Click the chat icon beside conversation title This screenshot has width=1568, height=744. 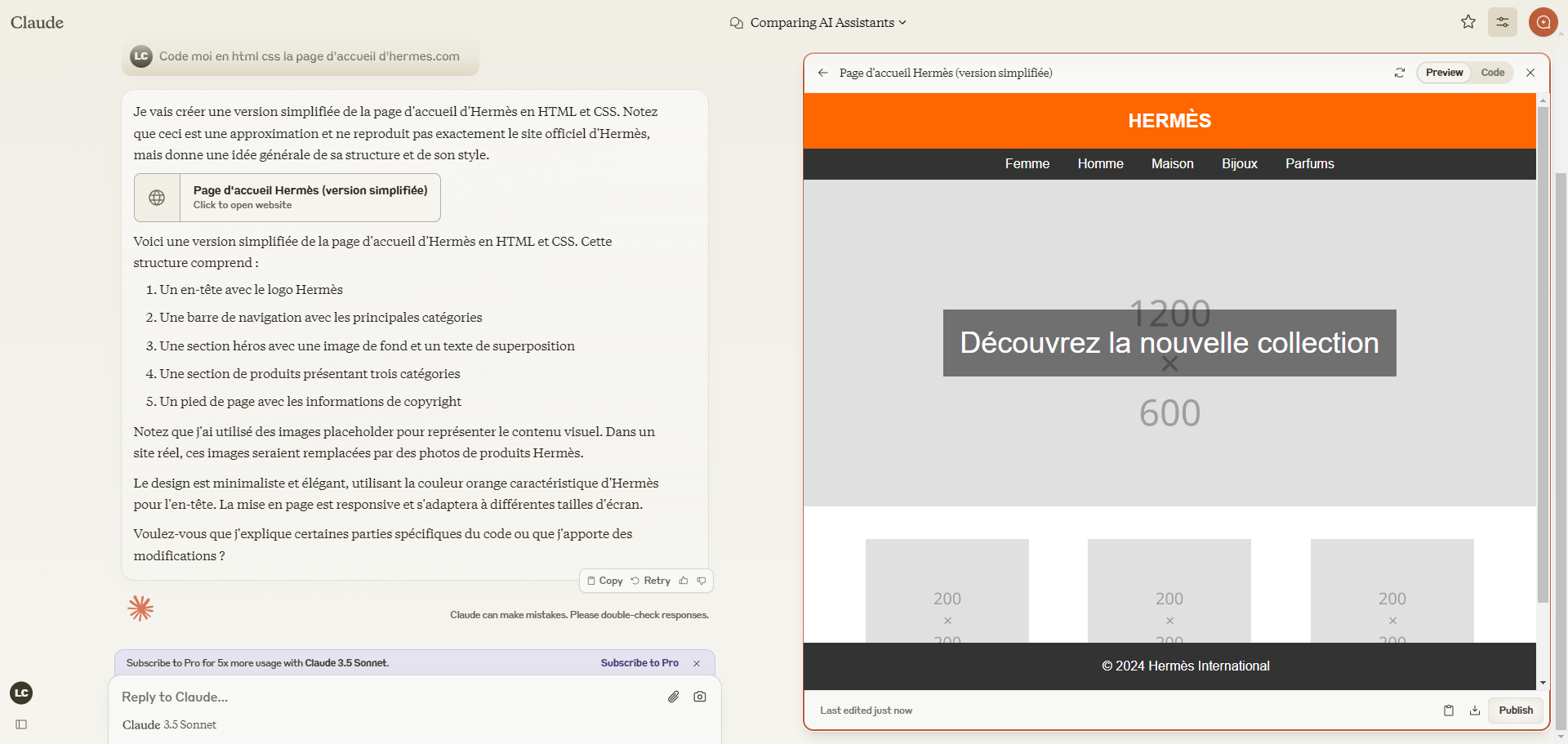tap(737, 23)
